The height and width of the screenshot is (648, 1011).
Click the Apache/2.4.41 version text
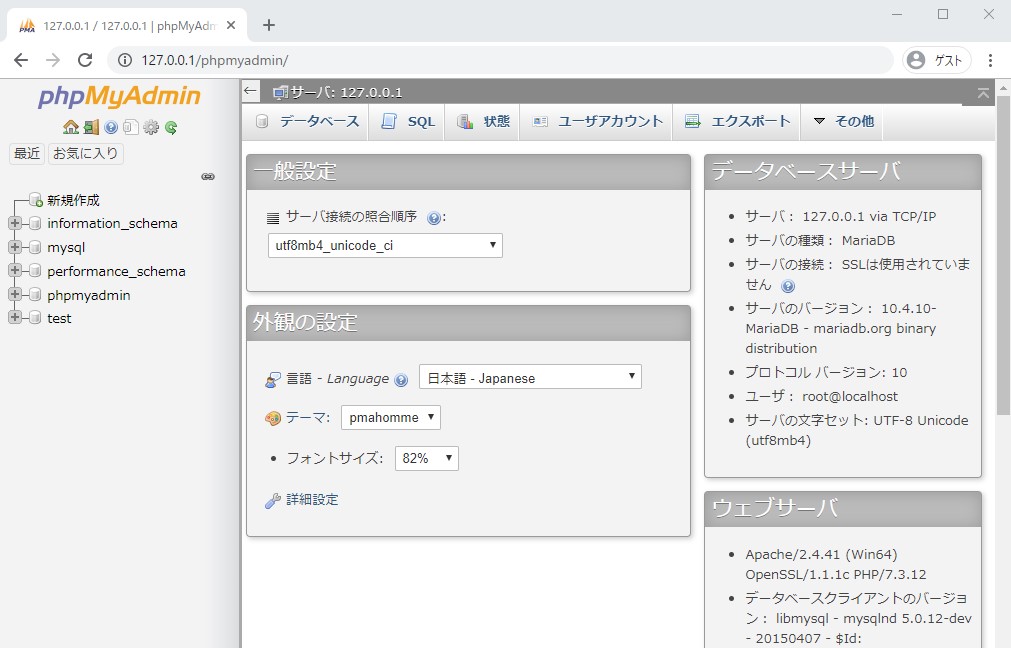pyautogui.click(x=821, y=555)
